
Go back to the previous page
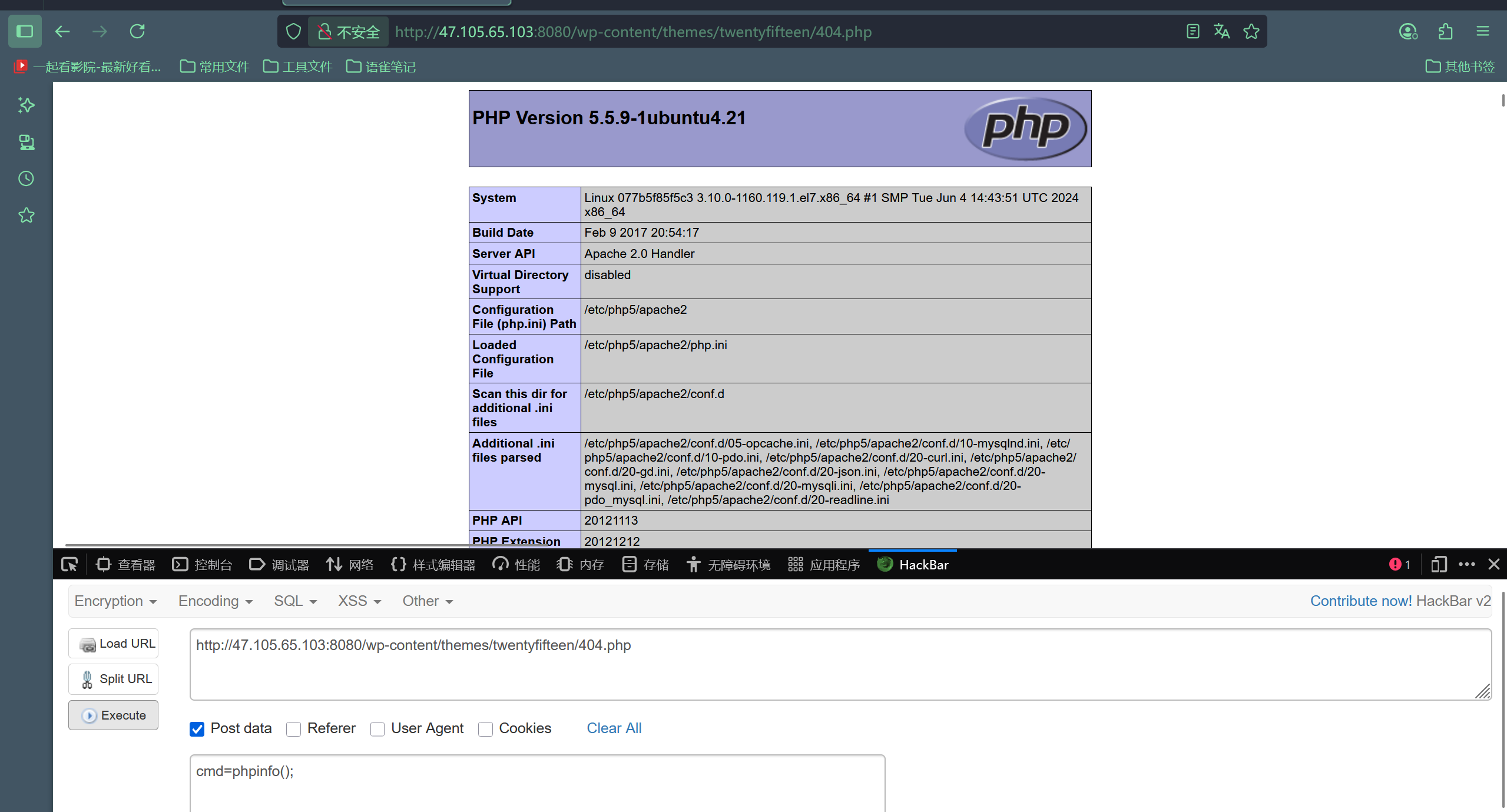[62, 31]
